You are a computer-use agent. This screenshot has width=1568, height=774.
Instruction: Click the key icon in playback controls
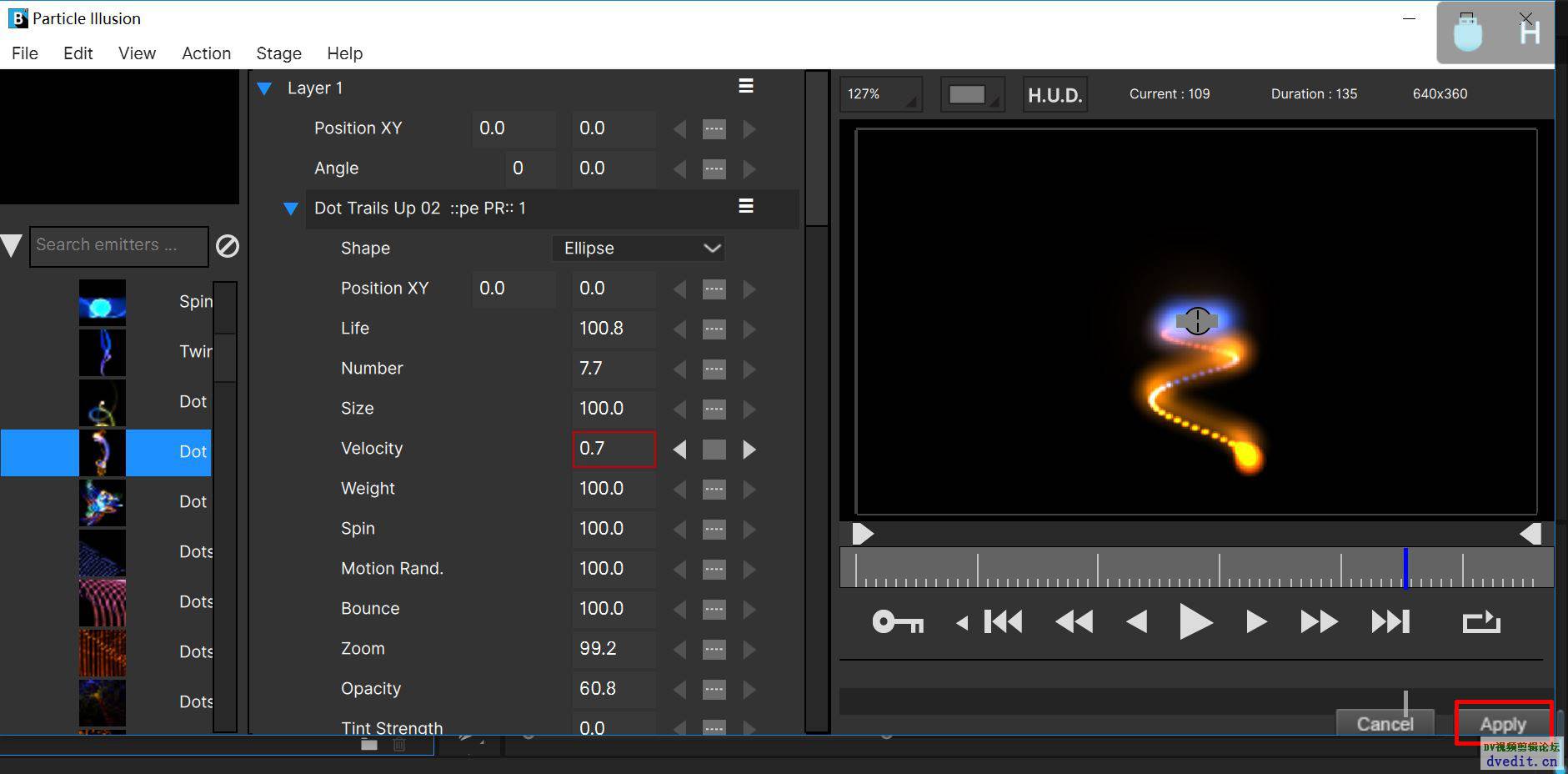(x=897, y=622)
